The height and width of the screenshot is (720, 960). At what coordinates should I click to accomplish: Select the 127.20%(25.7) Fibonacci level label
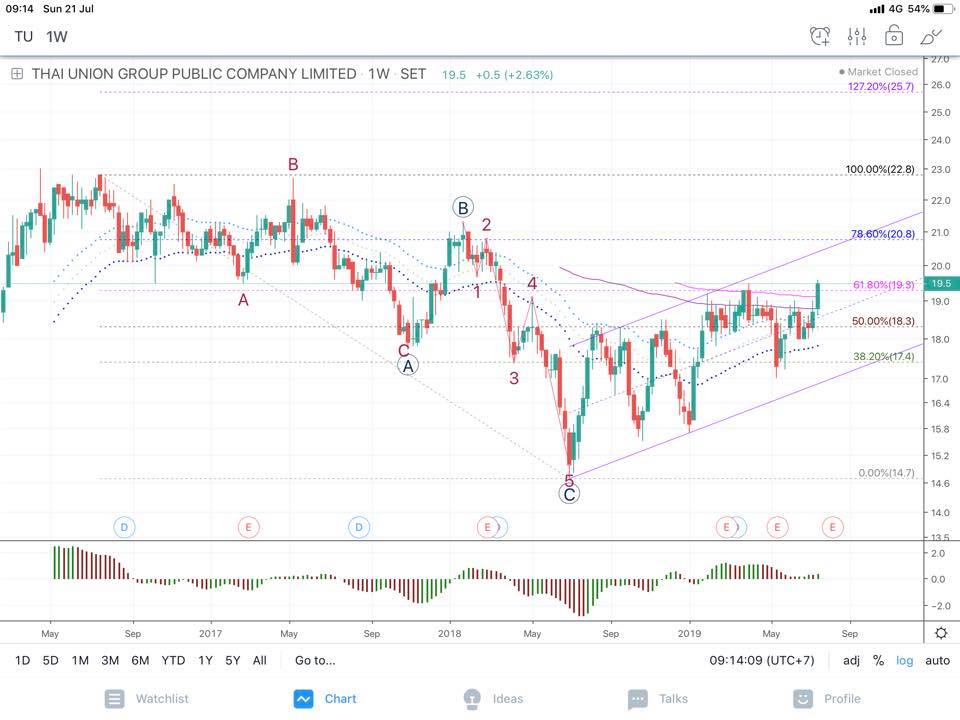(x=881, y=86)
